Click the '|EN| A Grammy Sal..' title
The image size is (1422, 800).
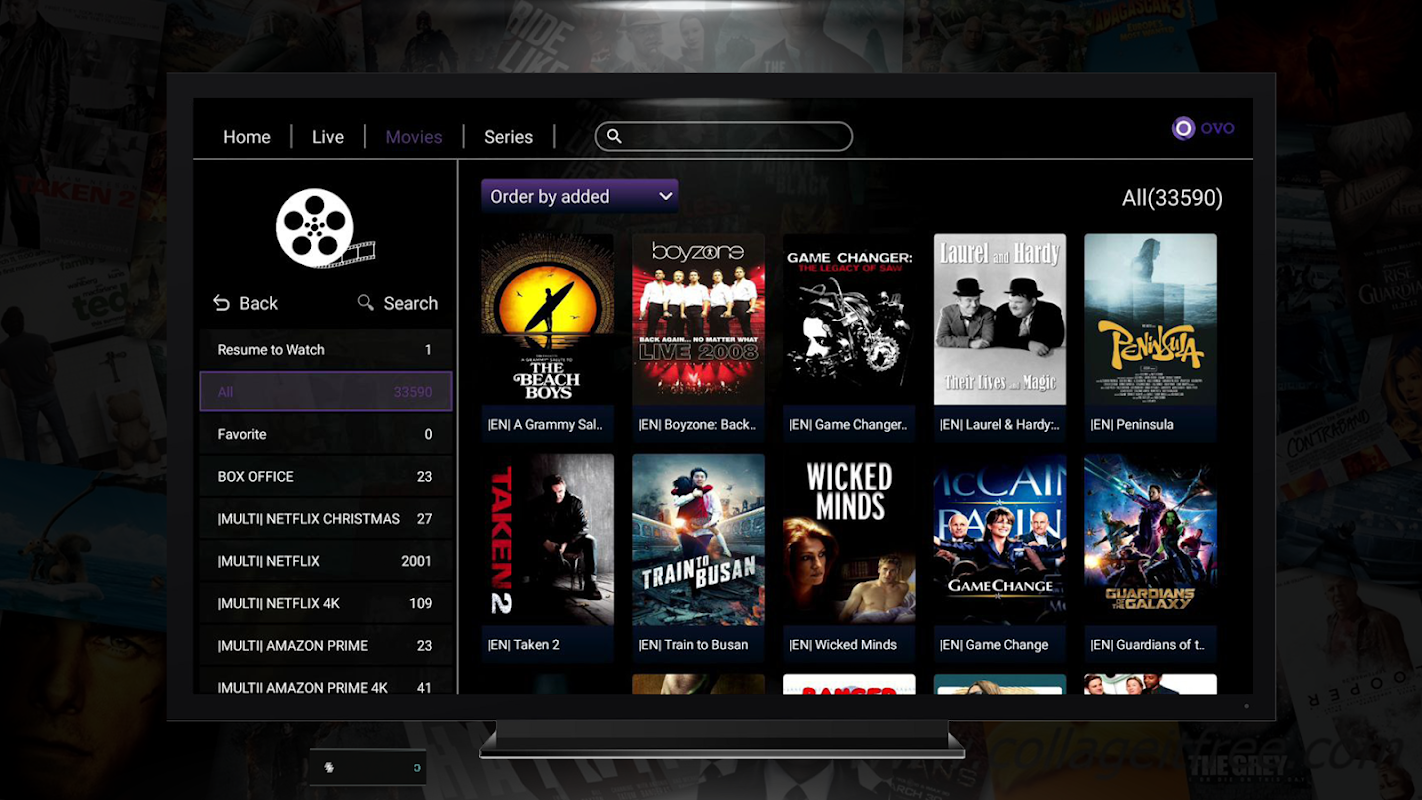pyautogui.click(x=545, y=425)
